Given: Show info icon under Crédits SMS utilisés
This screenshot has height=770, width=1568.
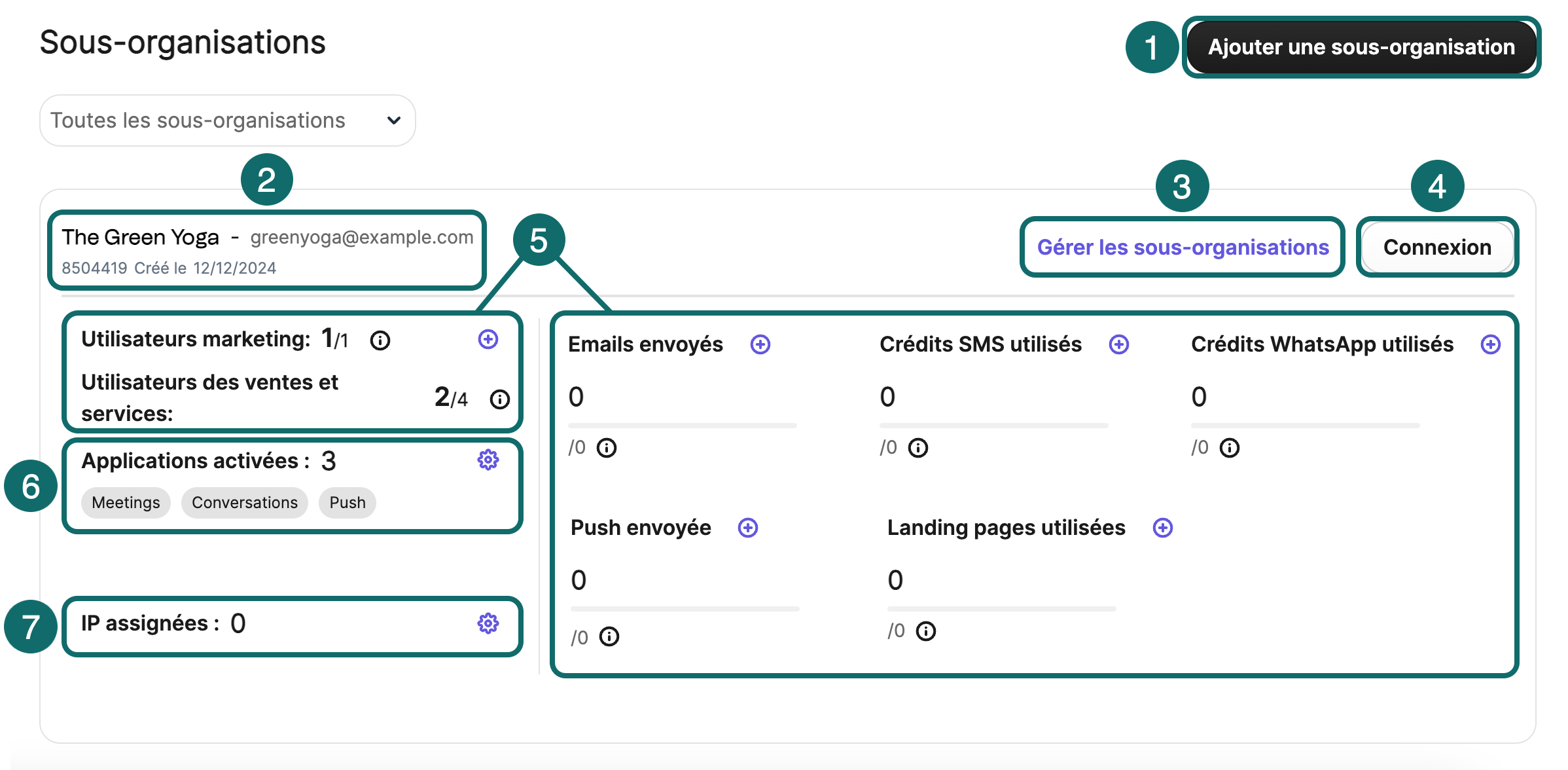Looking at the screenshot, I should [918, 448].
